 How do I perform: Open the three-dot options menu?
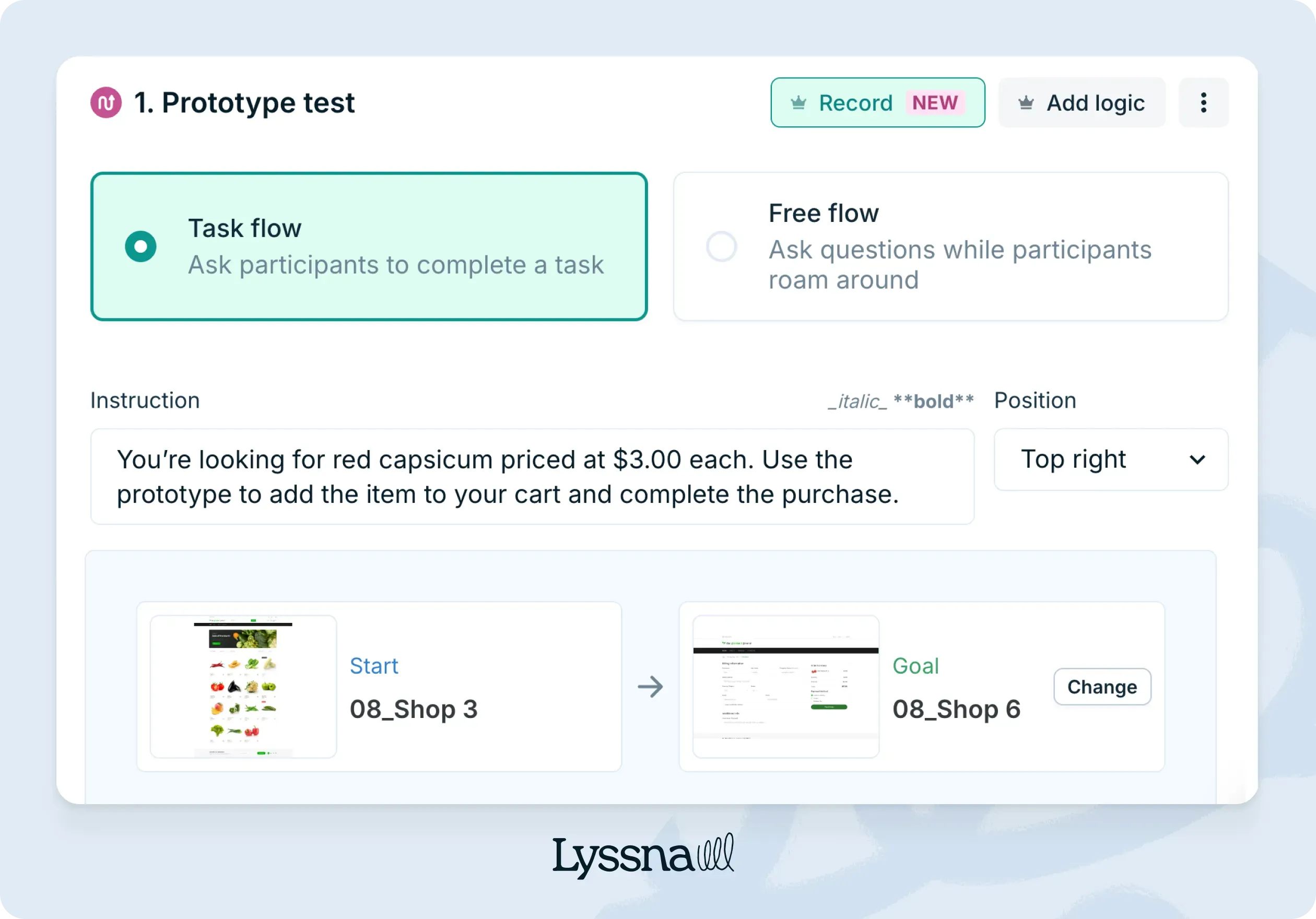[1203, 102]
